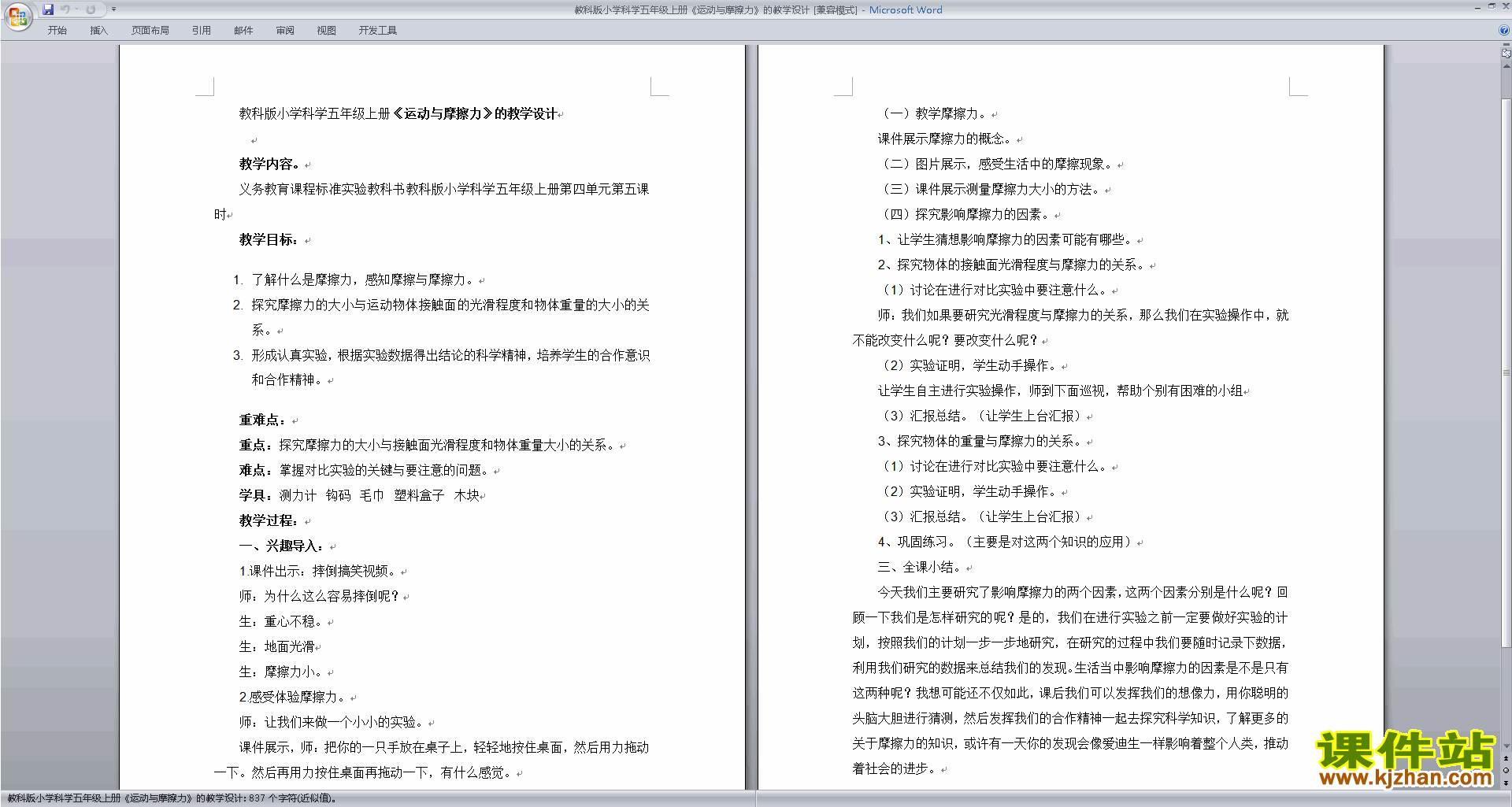Click the line （一）教学摩擦力
1512x807 pixels.
[932, 114]
